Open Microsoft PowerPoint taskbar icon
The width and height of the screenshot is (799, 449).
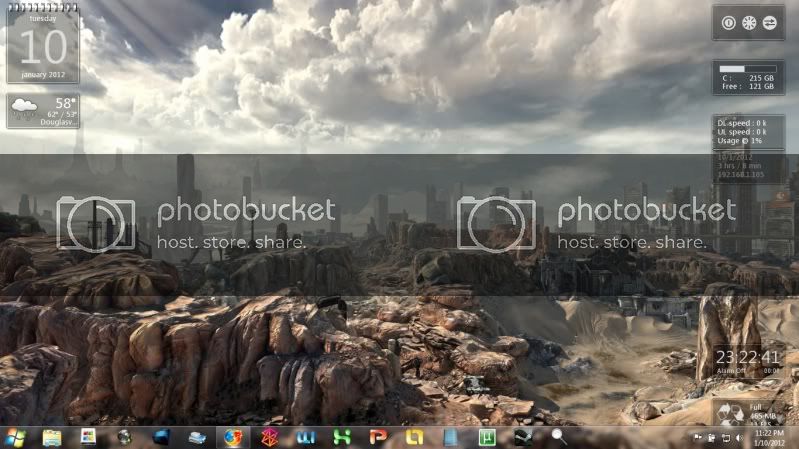(x=378, y=437)
